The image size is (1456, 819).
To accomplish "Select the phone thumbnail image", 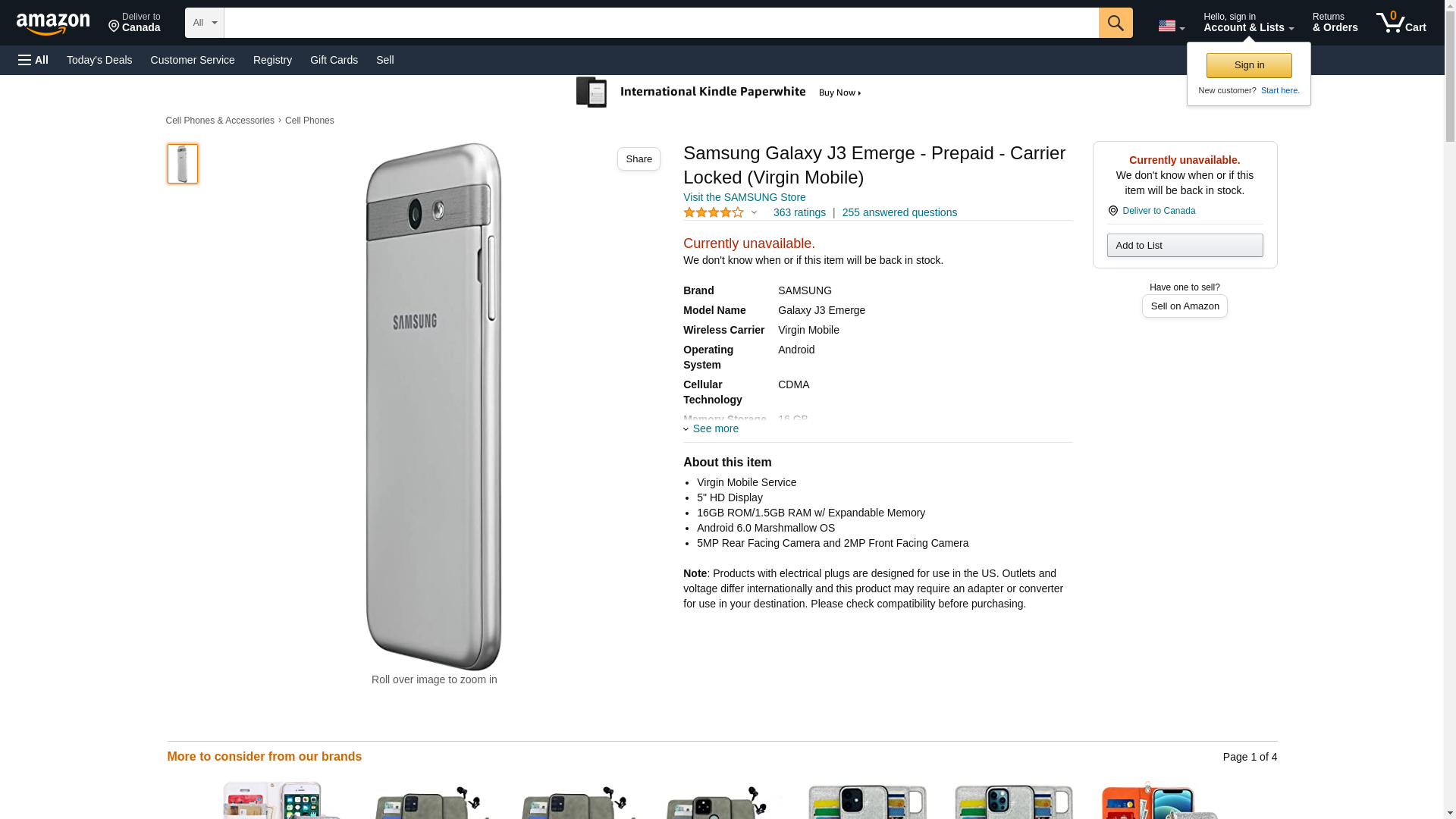I will coord(183,164).
